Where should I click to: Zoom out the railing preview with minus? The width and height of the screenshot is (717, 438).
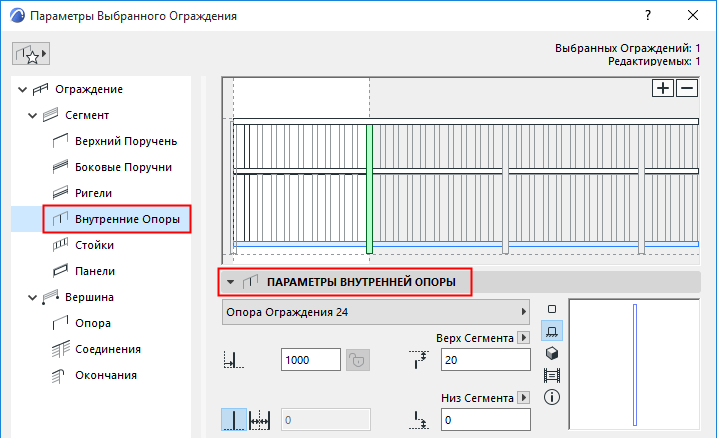687,88
